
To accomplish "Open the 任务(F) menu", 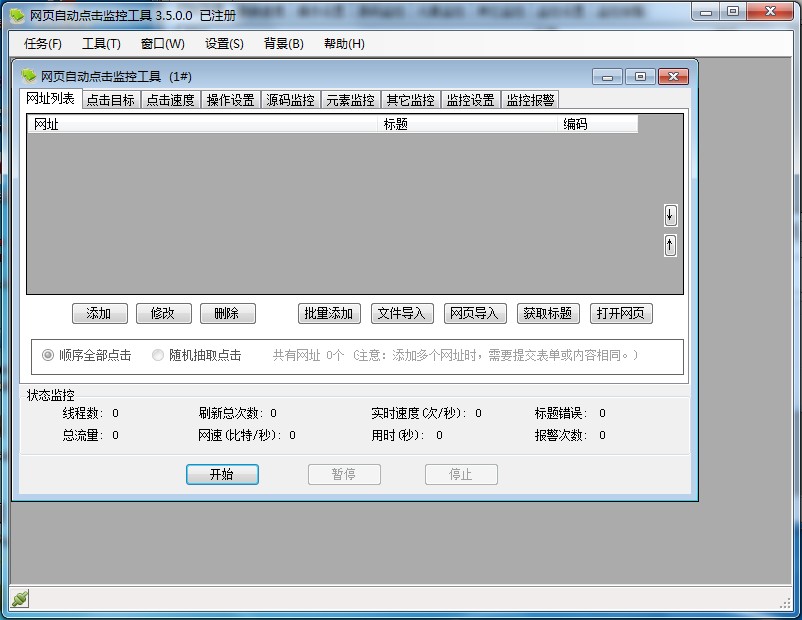I will [43, 44].
